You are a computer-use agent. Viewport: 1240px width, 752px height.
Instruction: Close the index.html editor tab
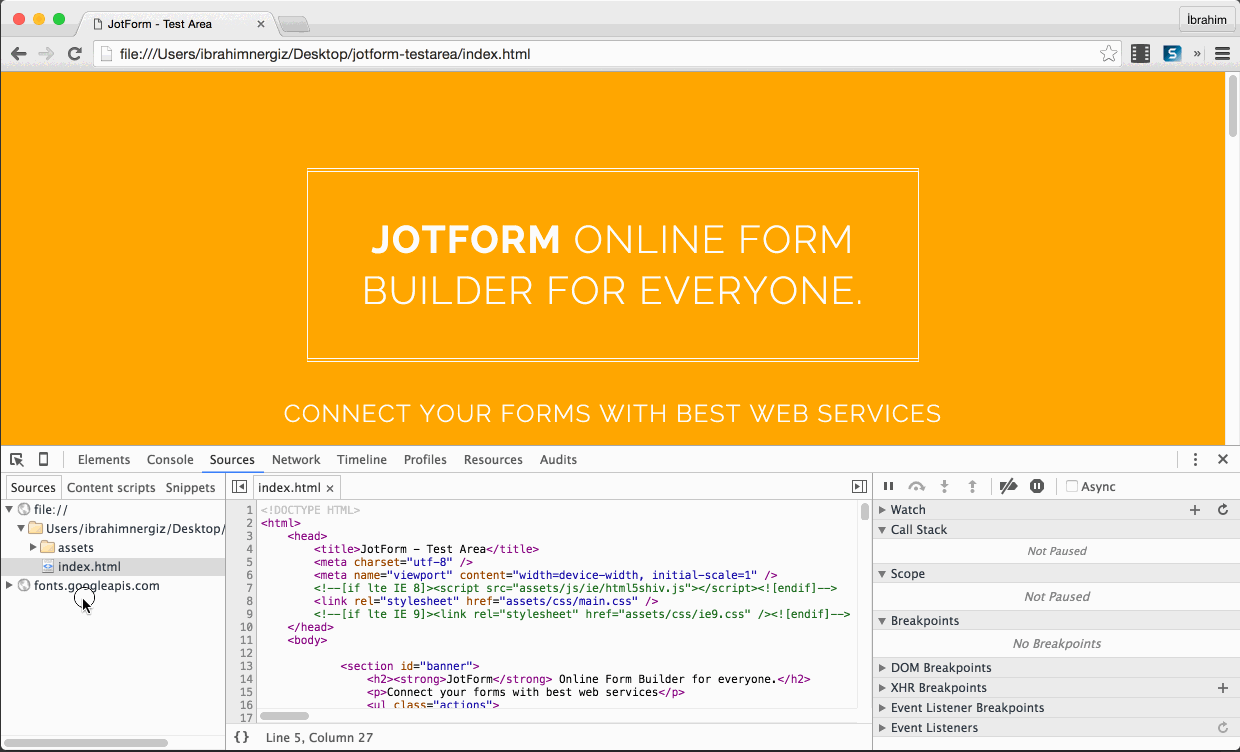click(x=330, y=488)
